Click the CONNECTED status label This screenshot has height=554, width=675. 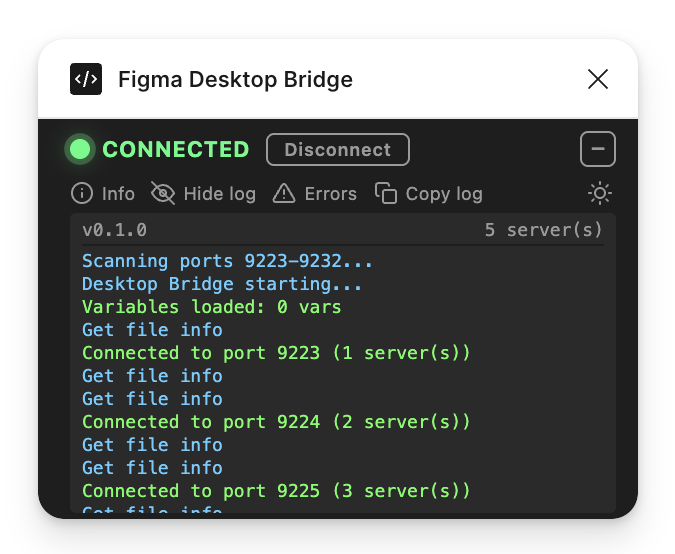[176, 149]
